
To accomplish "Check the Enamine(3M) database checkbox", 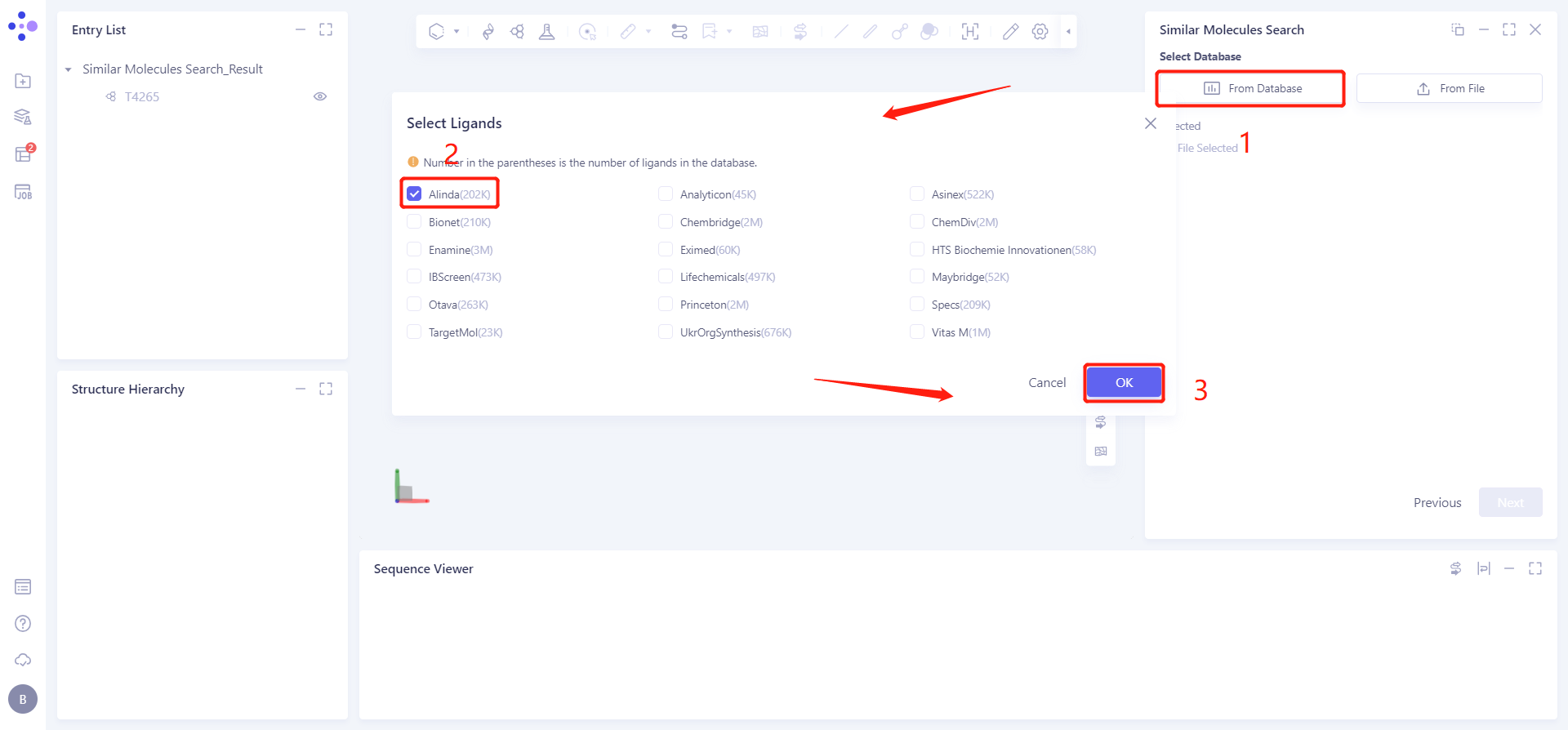I will pyautogui.click(x=414, y=250).
